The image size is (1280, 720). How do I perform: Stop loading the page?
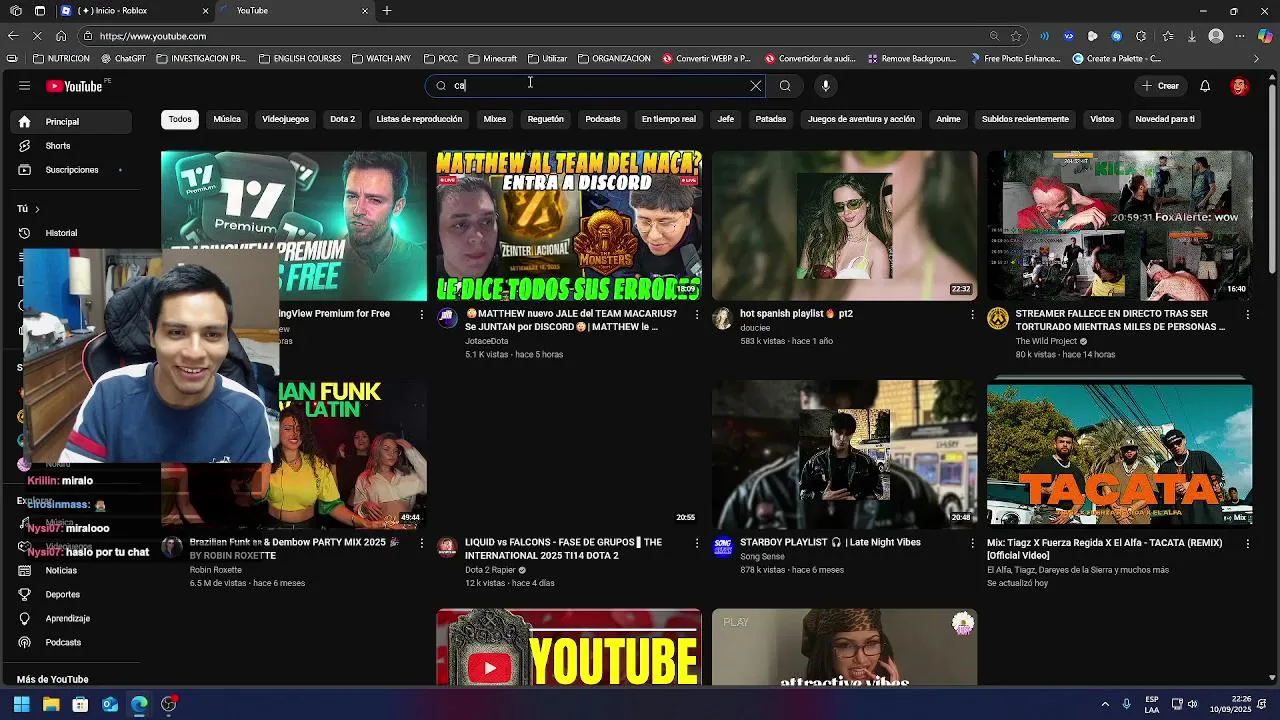tap(37, 36)
